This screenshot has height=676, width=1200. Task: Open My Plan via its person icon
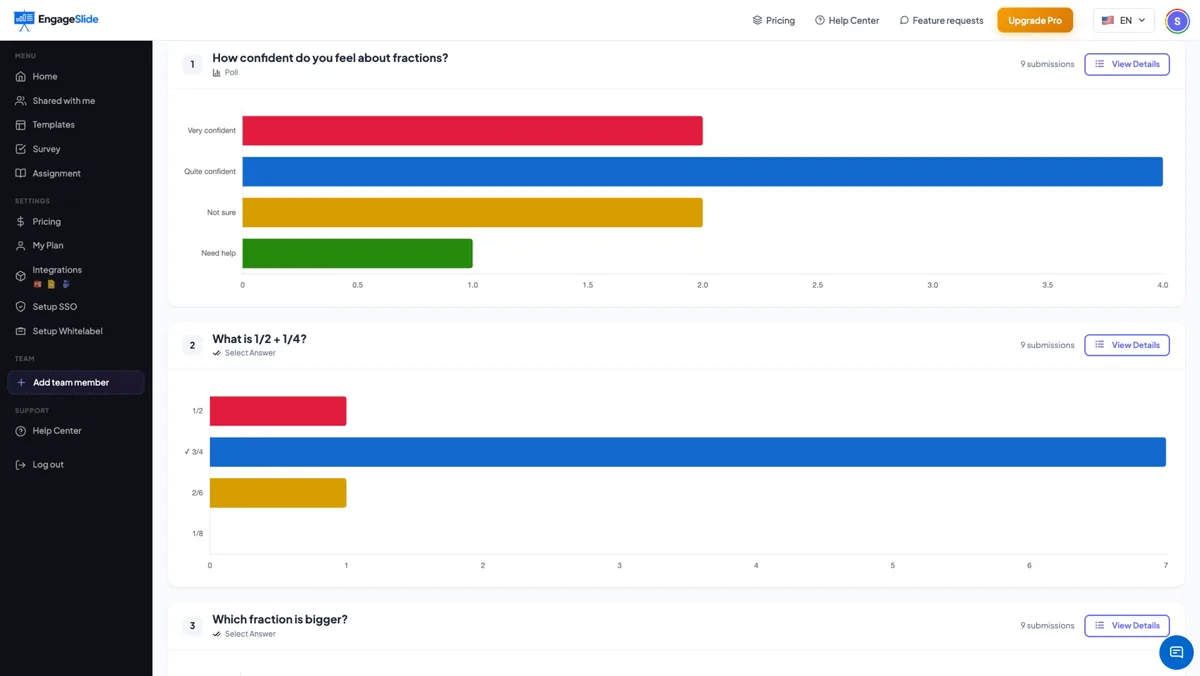[21, 246]
